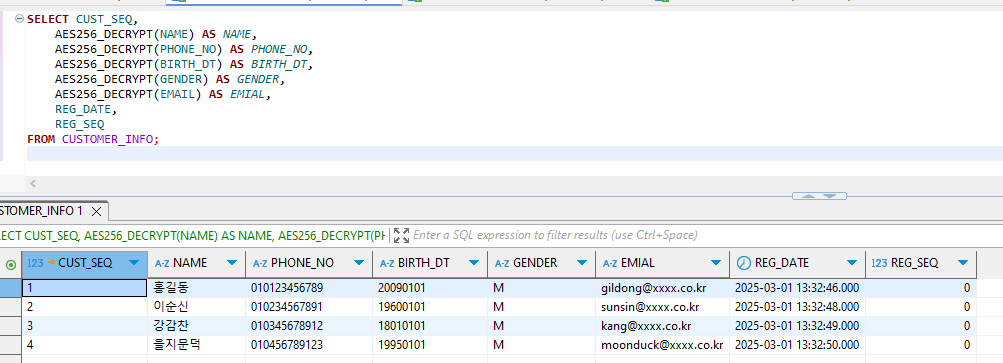Click the clock icon of REG_DATE column
The width and height of the screenshot is (1003, 363).
click(744, 263)
